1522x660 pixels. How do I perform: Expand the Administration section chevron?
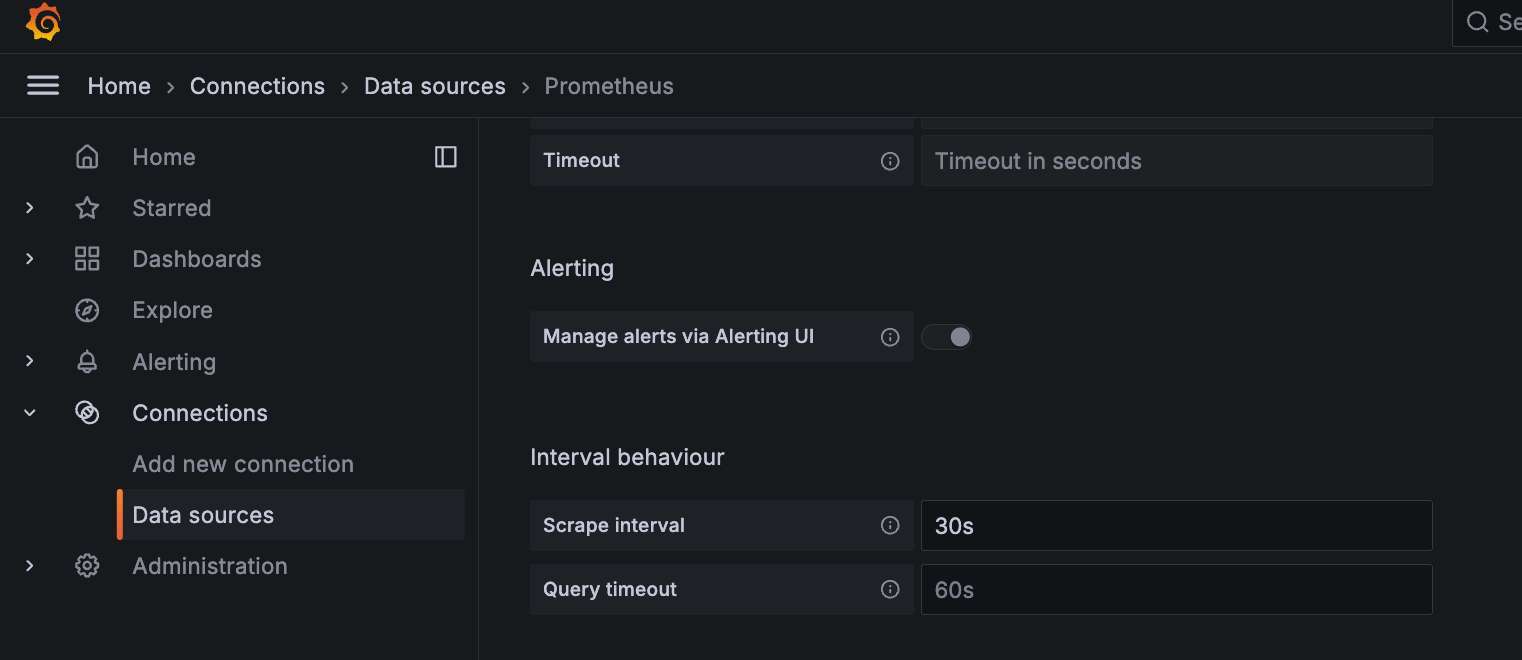tap(30, 566)
